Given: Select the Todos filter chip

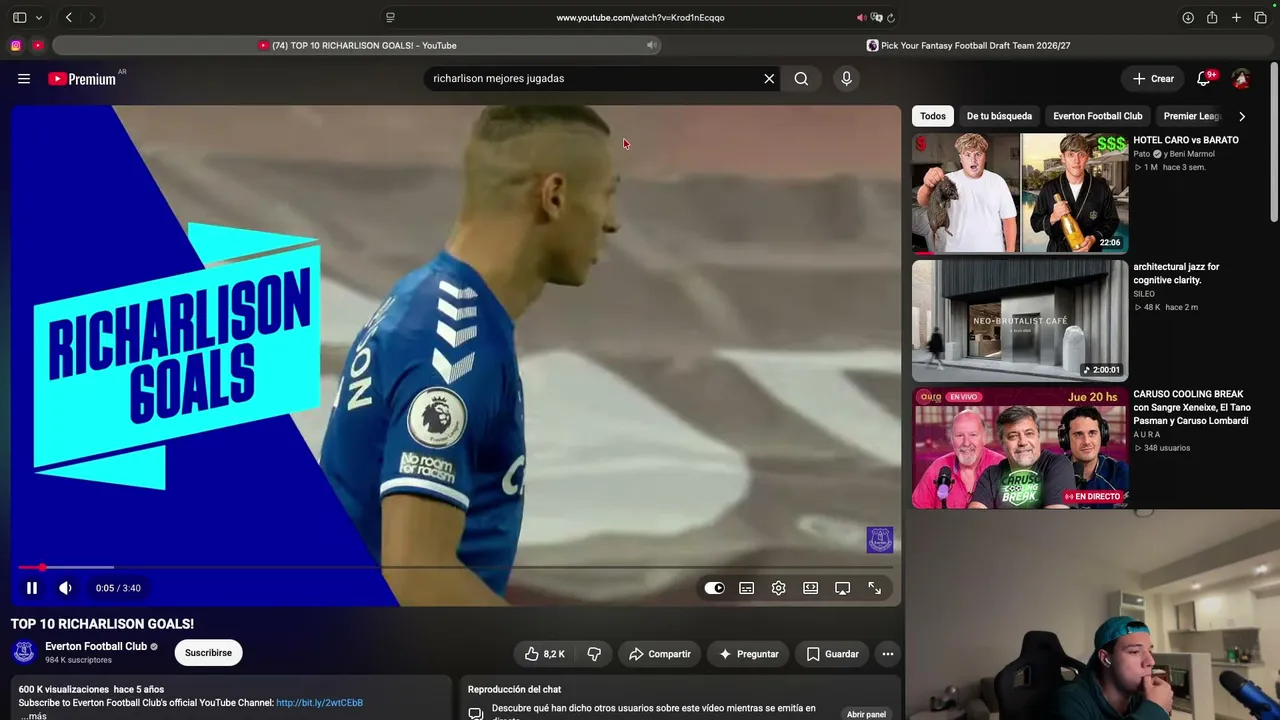Looking at the screenshot, I should pos(933,116).
